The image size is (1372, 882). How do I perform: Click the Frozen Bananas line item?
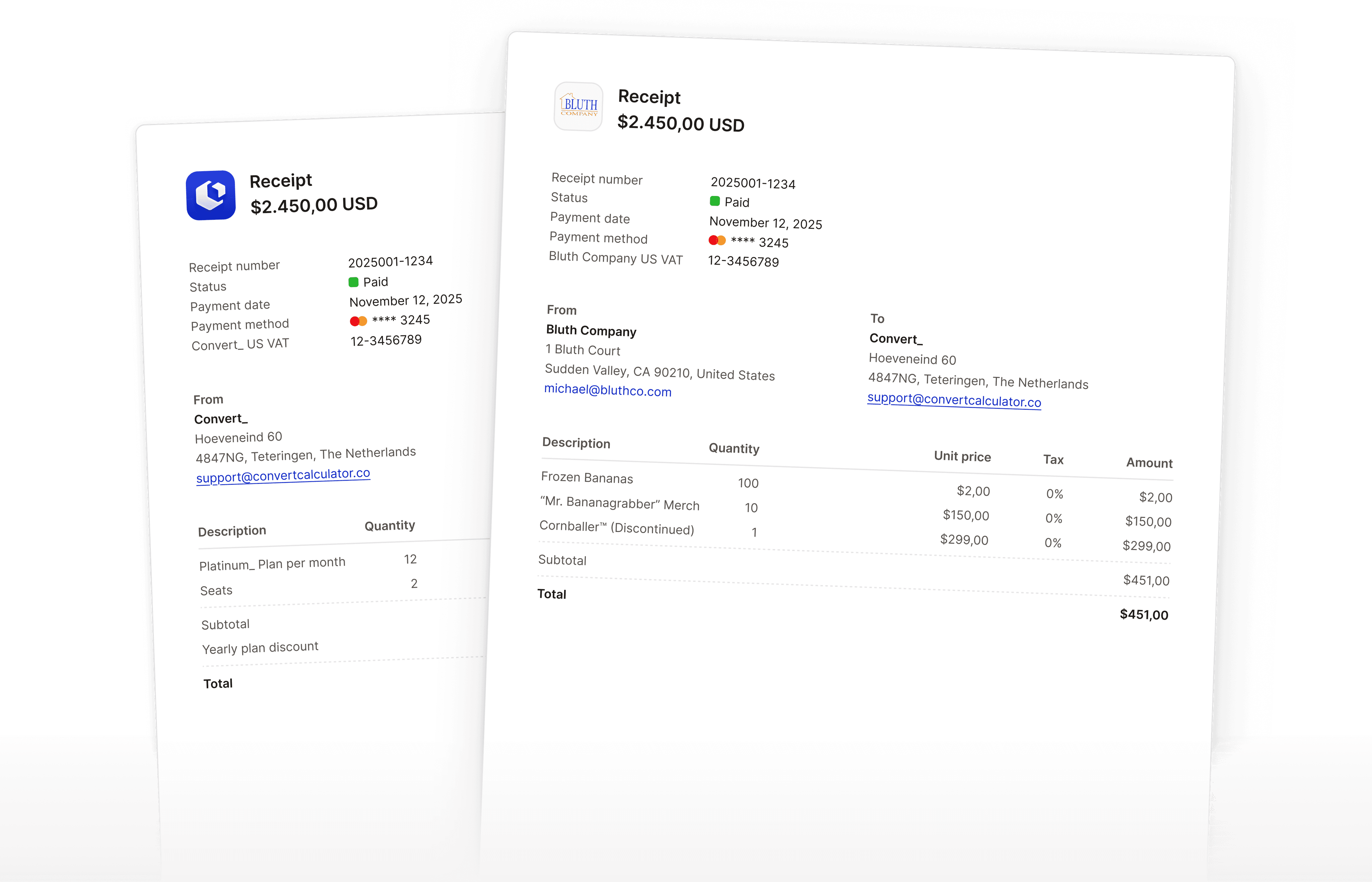pyautogui.click(x=587, y=478)
